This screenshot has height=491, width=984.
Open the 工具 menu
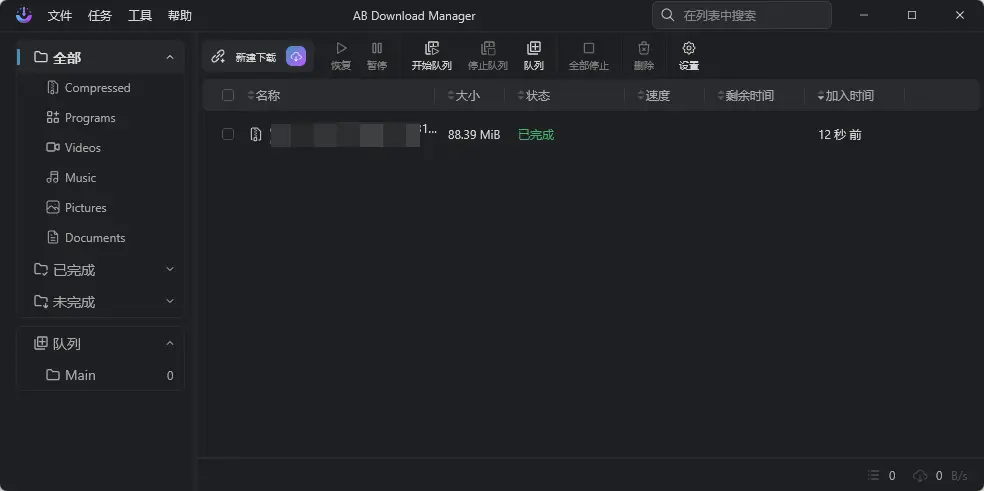click(140, 16)
